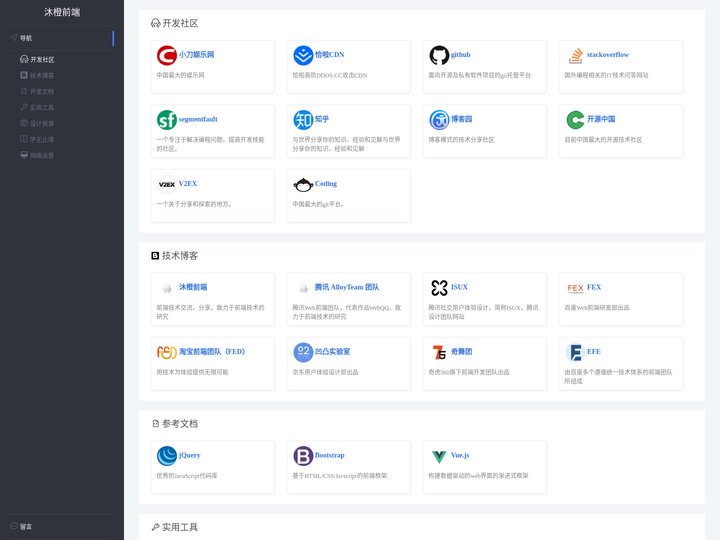Click the blue 恰啦CDN logo icon
Screen dimensions: 720x540
303,56
